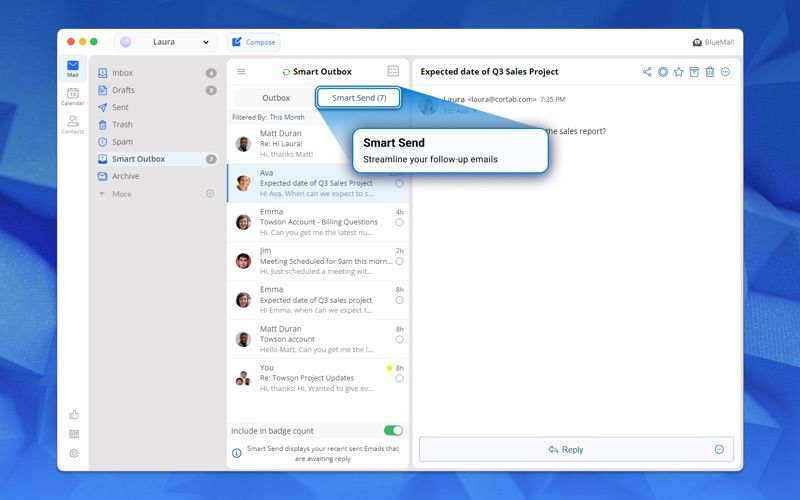Mark Jim's meeting email circle
Viewport: 800px width, 500px height.
click(399, 261)
